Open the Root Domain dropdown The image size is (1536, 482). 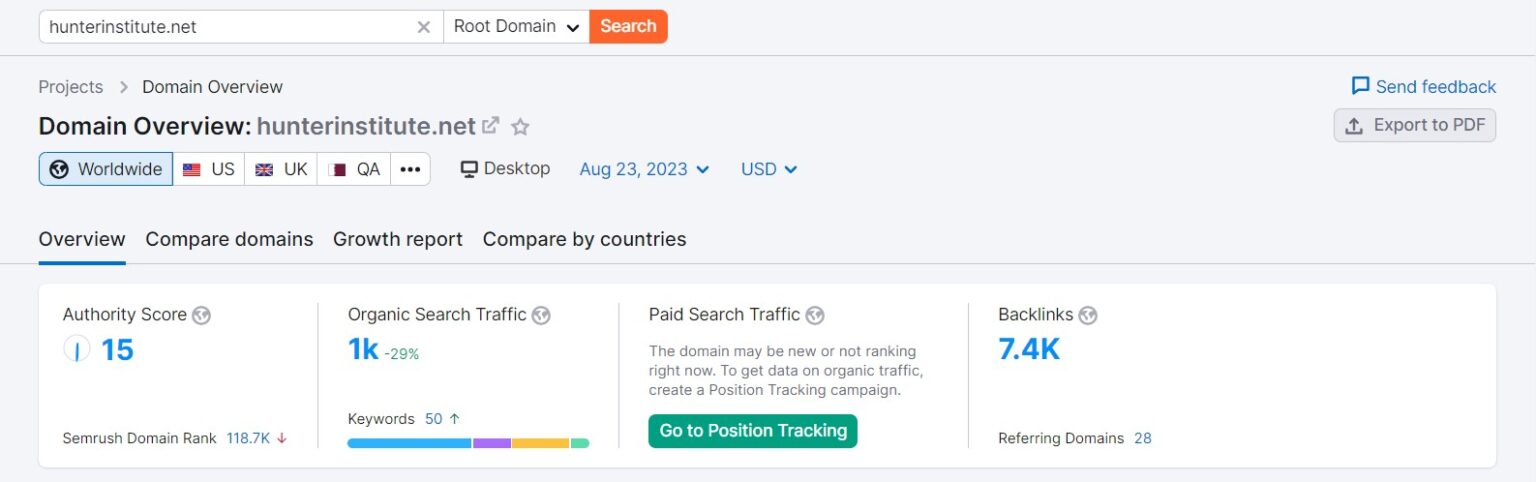tap(516, 27)
